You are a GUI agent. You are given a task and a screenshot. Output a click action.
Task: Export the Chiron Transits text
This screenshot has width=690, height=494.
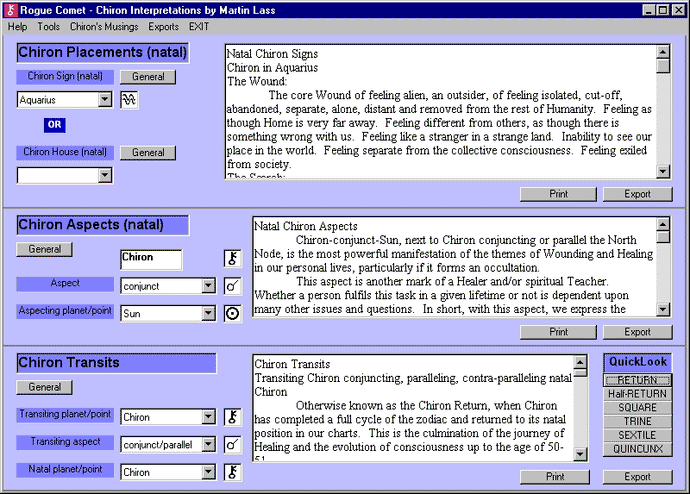(637, 477)
